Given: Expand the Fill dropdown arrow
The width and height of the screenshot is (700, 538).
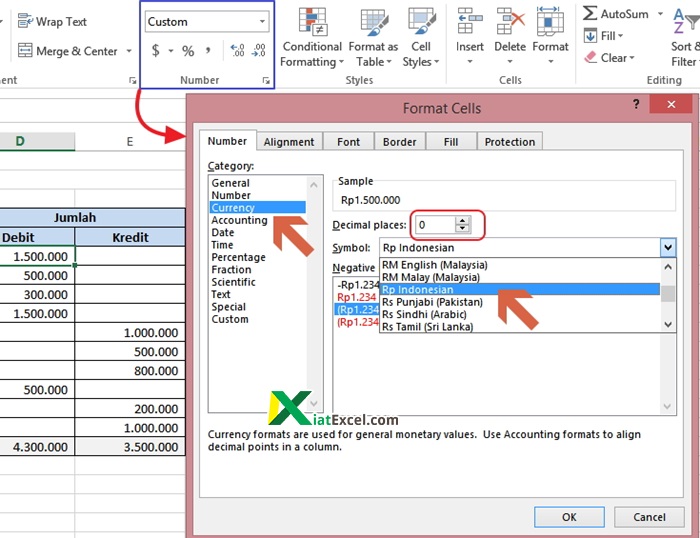Looking at the screenshot, I should (x=621, y=35).
